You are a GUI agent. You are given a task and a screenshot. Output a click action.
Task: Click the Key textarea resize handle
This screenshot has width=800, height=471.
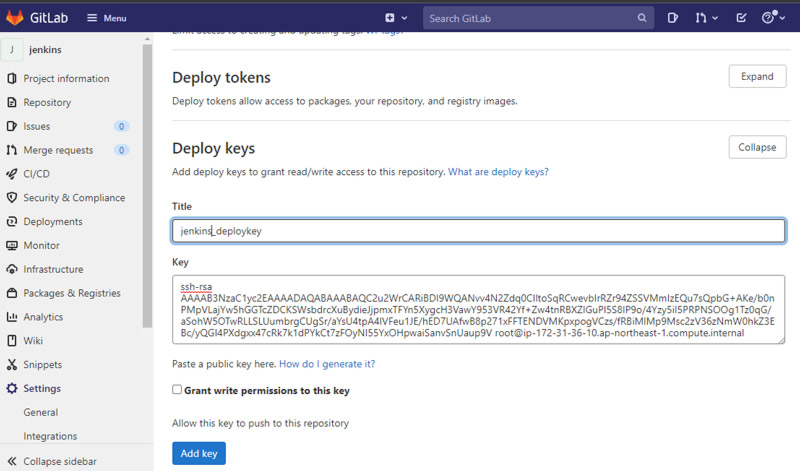pyautogui.click(x=781, y=340)
